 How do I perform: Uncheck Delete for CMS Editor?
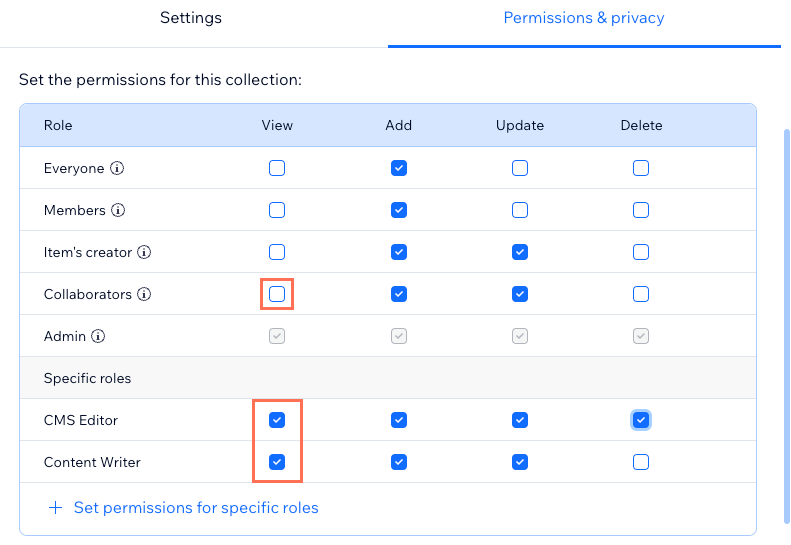click(641, 420)
